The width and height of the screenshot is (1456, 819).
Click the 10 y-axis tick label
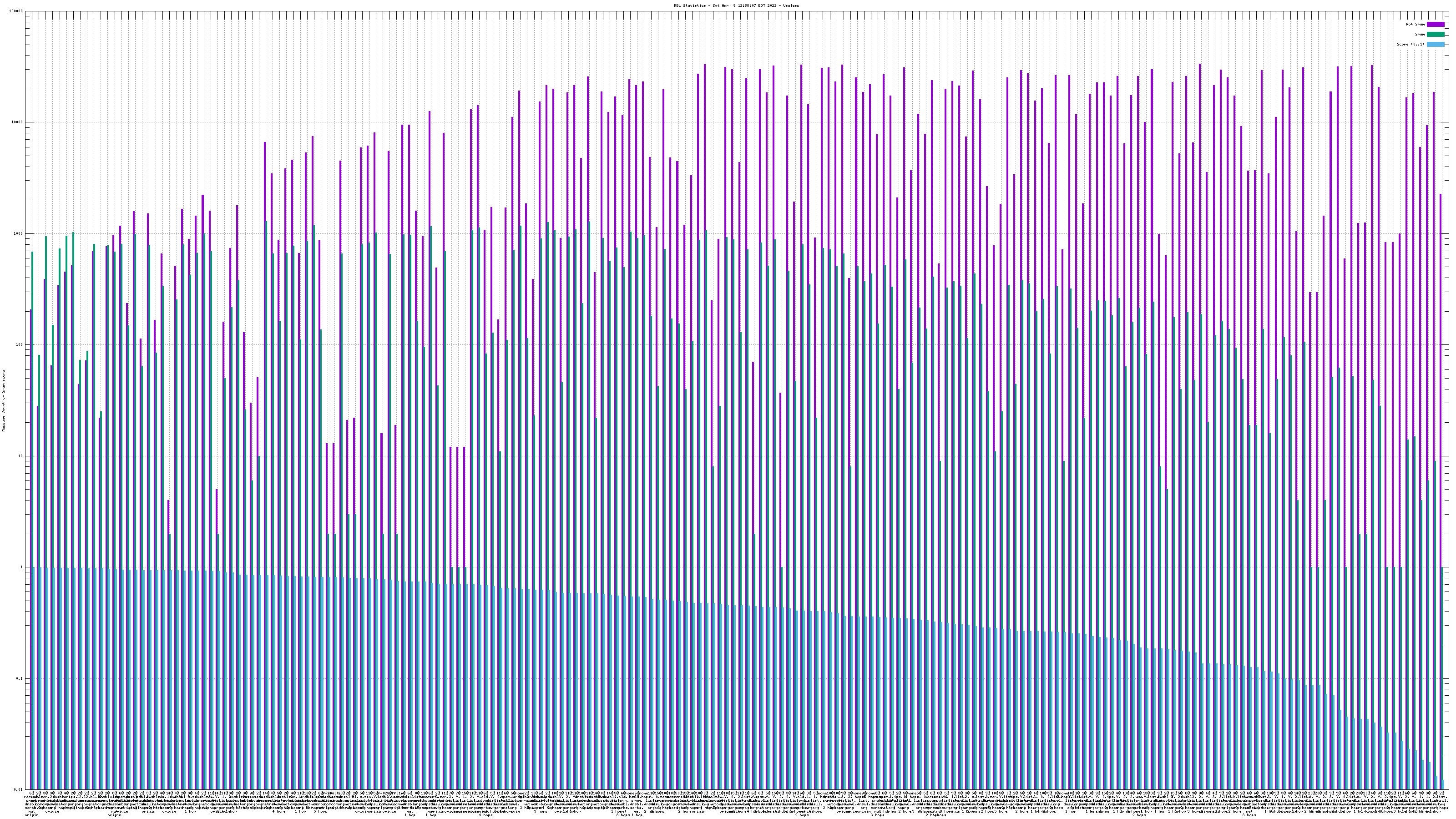coord(21,456)
